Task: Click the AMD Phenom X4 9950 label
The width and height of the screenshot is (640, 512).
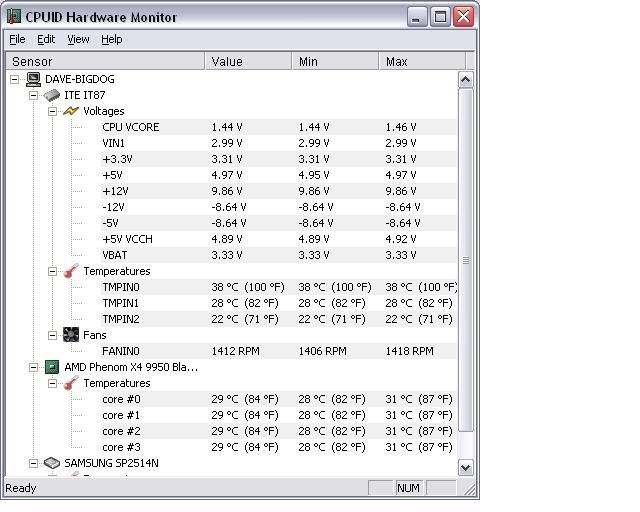Action: (x=131, y=367)
